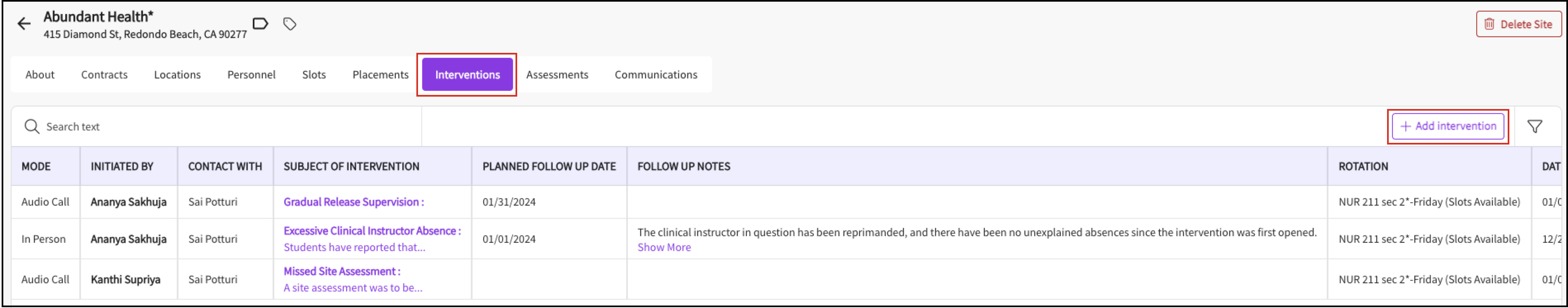Open Excessive Clinical Instructor Absence link
The image size is (1568, 308).
(372, 231)
